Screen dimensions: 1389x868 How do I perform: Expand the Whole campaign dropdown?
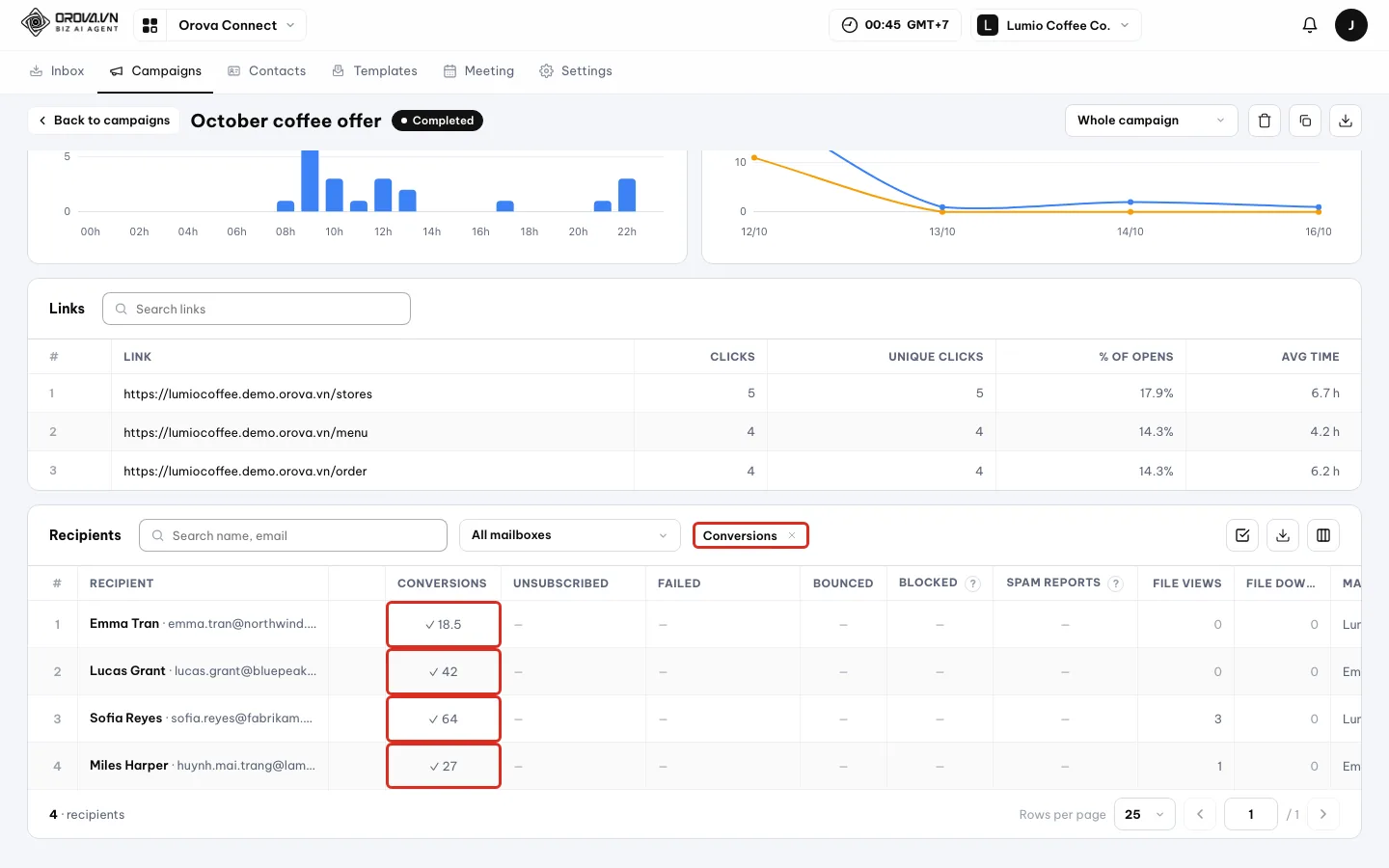(1151, 121)
